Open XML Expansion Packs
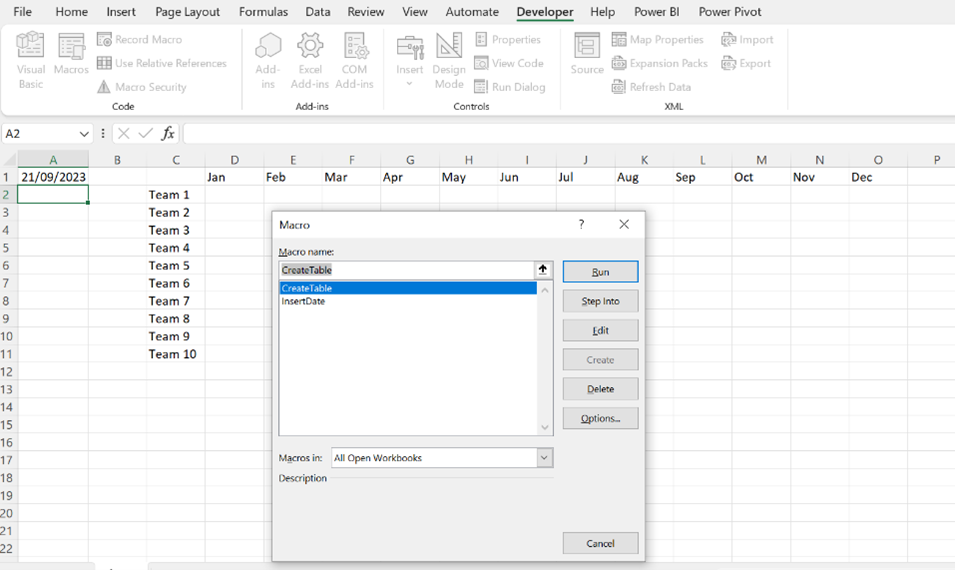 tap(660, 63)
